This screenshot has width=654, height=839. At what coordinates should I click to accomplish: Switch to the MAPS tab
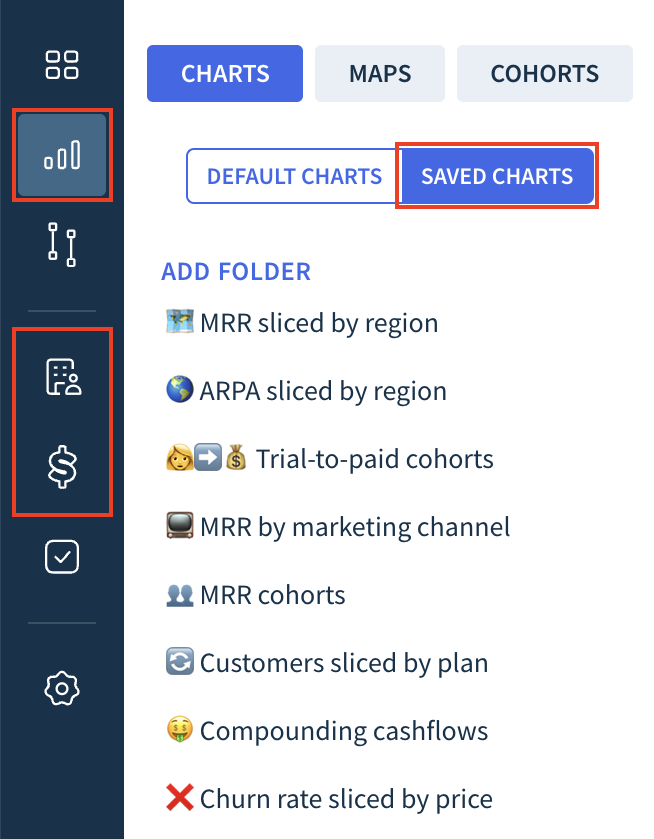point(380,73)
